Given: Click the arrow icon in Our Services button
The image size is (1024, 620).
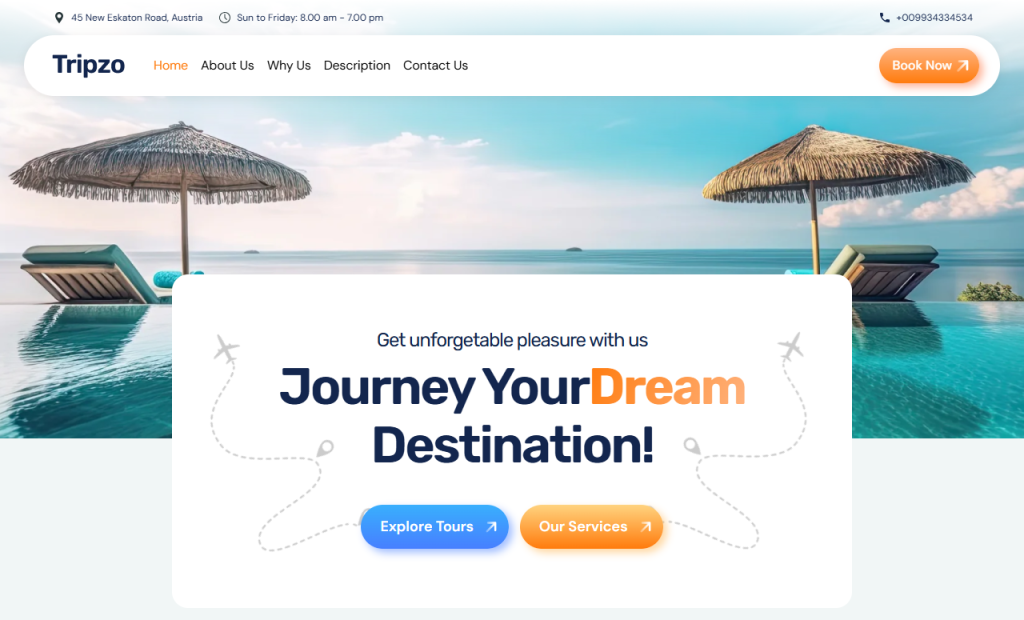Looking at the screenshot, I should [646, 527].
